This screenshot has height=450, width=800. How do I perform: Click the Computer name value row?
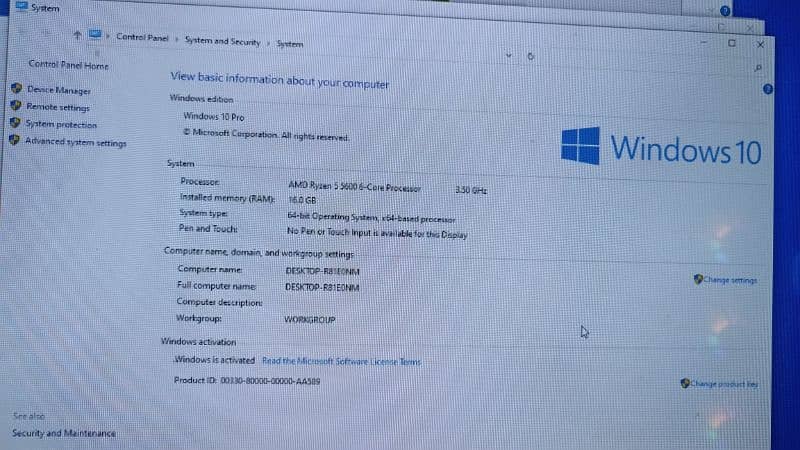coord(322,271)
